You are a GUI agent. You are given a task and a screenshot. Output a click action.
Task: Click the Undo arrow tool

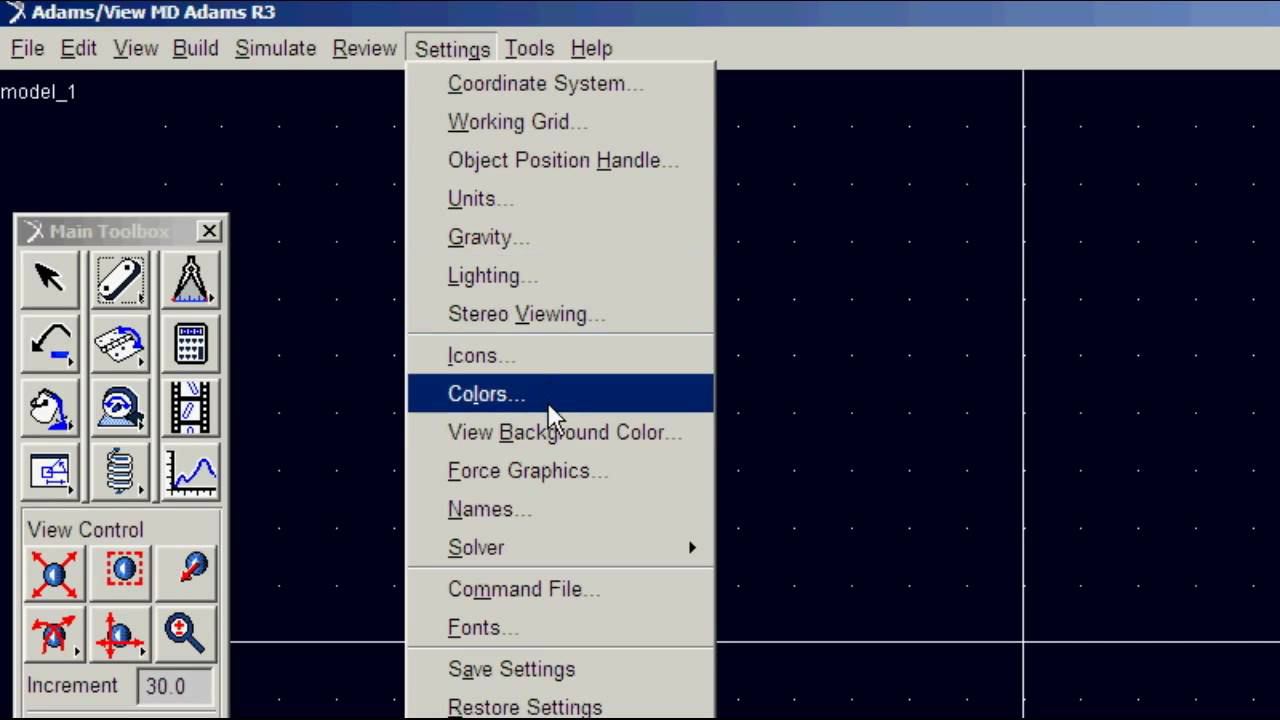point(49,344)
